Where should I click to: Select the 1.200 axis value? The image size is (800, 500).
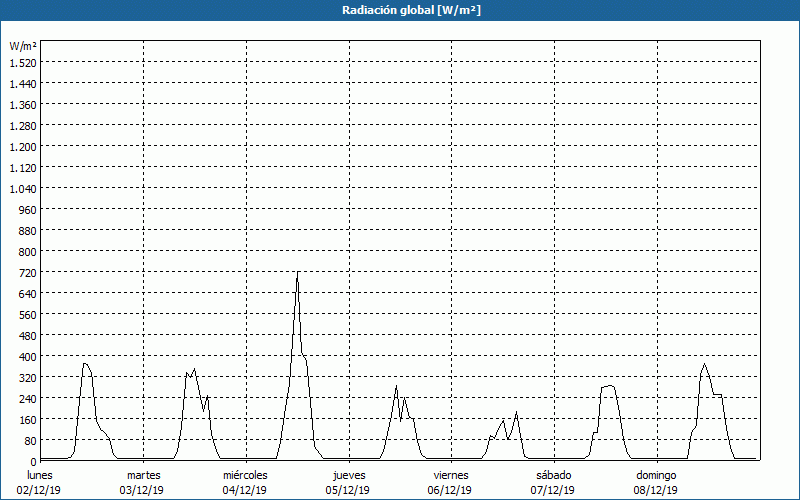click(x=23, y=146)
